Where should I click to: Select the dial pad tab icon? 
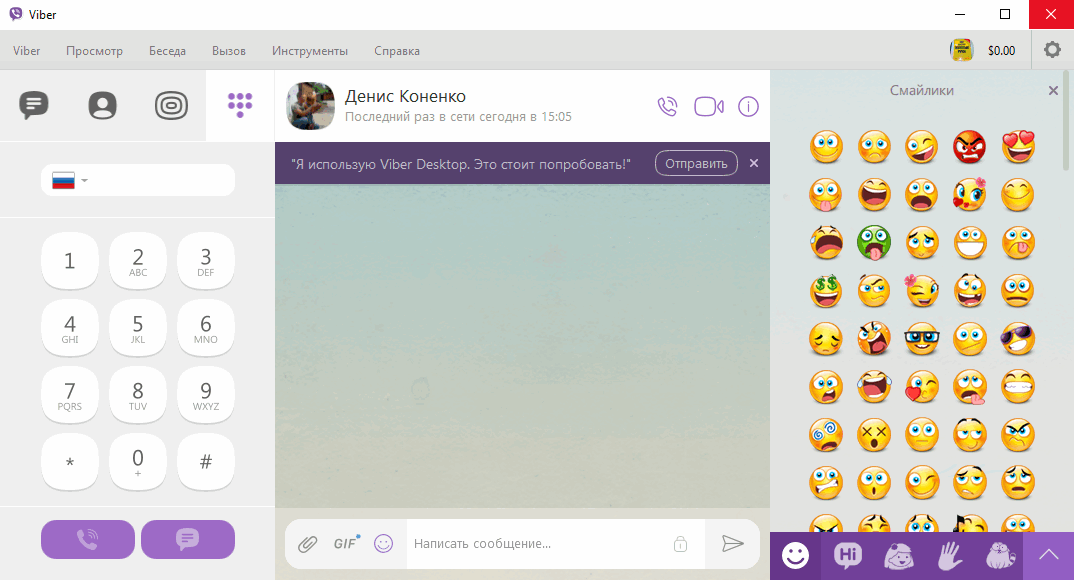point(240,105)
